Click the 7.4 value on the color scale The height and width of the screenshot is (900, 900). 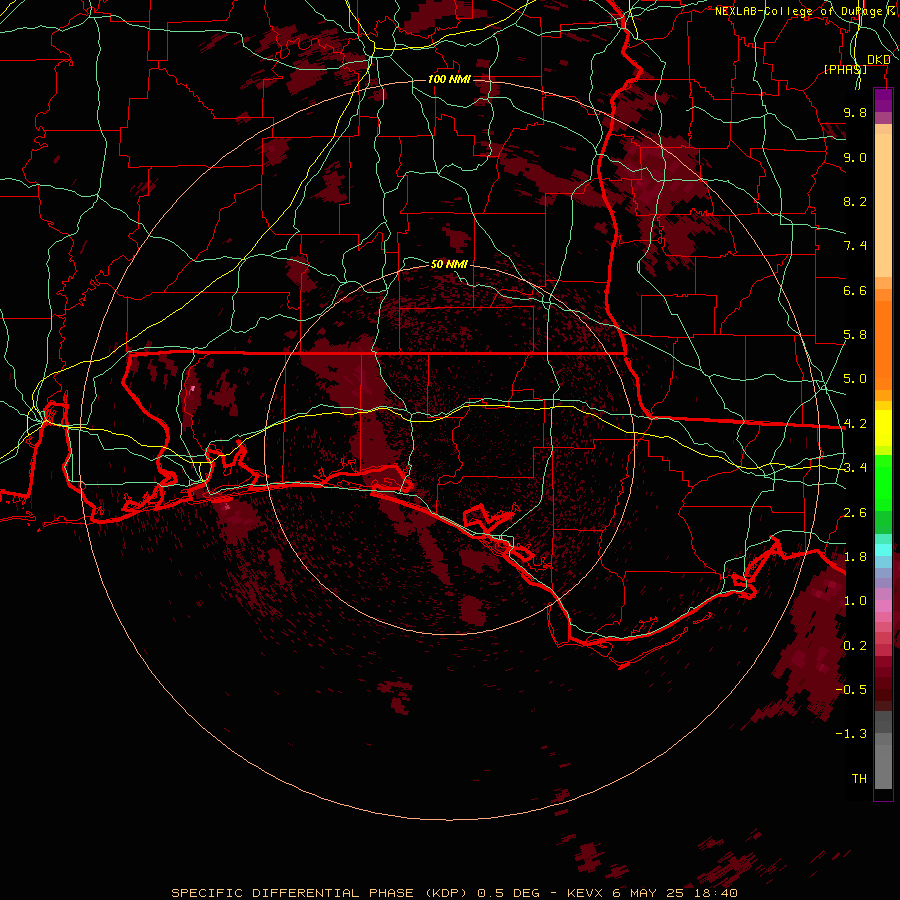pyautogui.click(x=855, y=246)
